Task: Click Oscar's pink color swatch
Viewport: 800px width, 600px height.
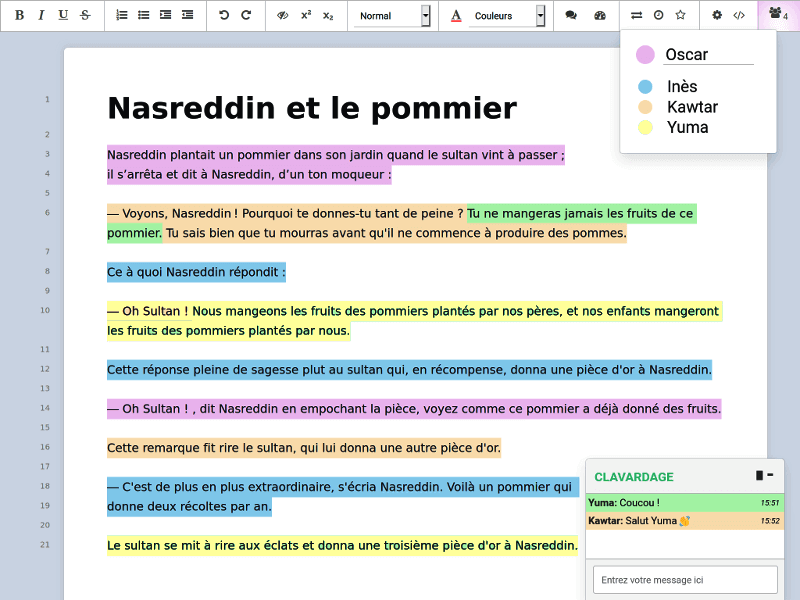Action: (645, 55)
